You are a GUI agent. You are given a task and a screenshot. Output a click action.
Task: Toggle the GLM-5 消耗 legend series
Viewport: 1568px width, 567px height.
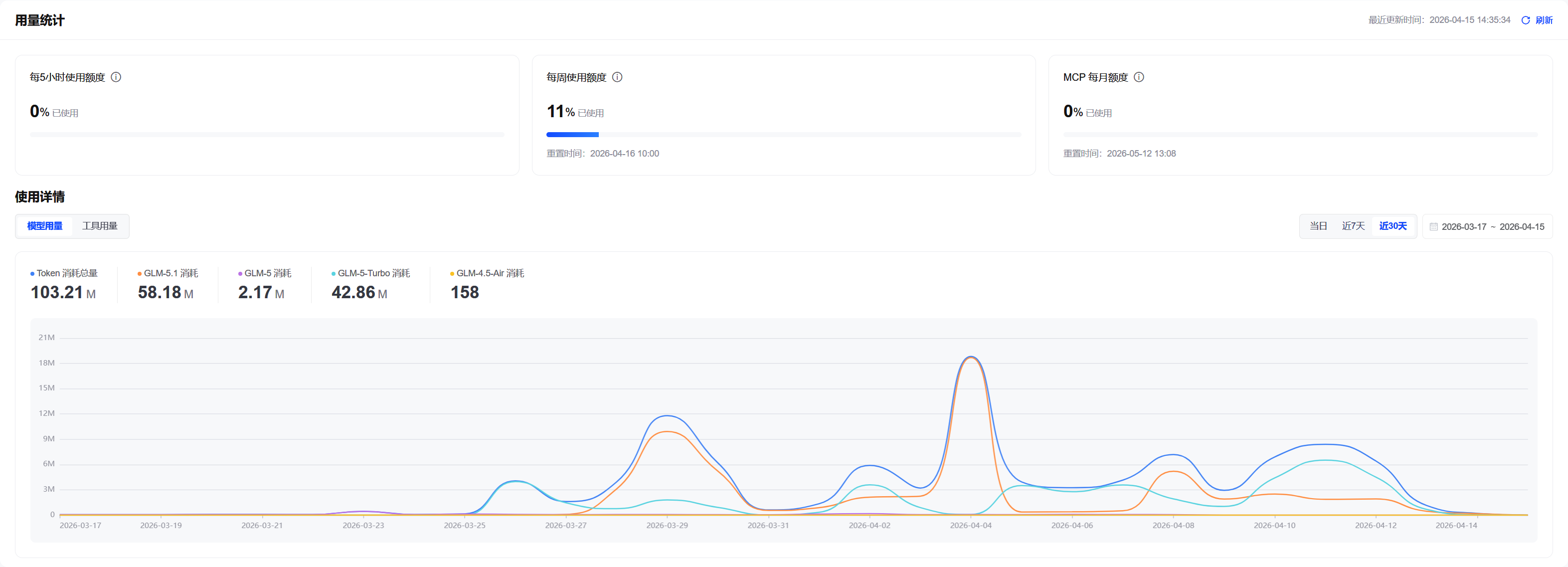tap(265, 273)
